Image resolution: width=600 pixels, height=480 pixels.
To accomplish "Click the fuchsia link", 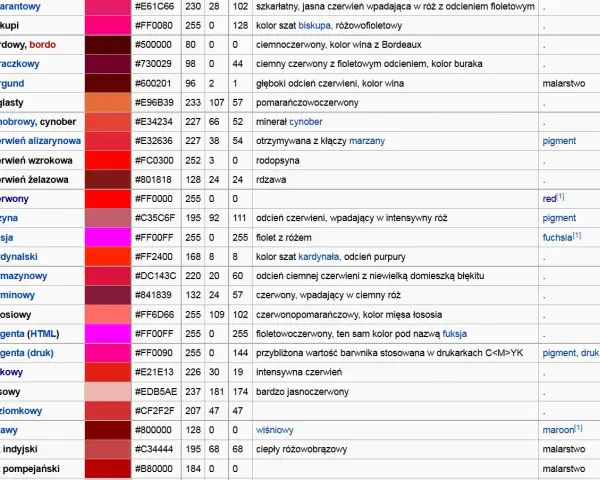I will click(557, 237).
